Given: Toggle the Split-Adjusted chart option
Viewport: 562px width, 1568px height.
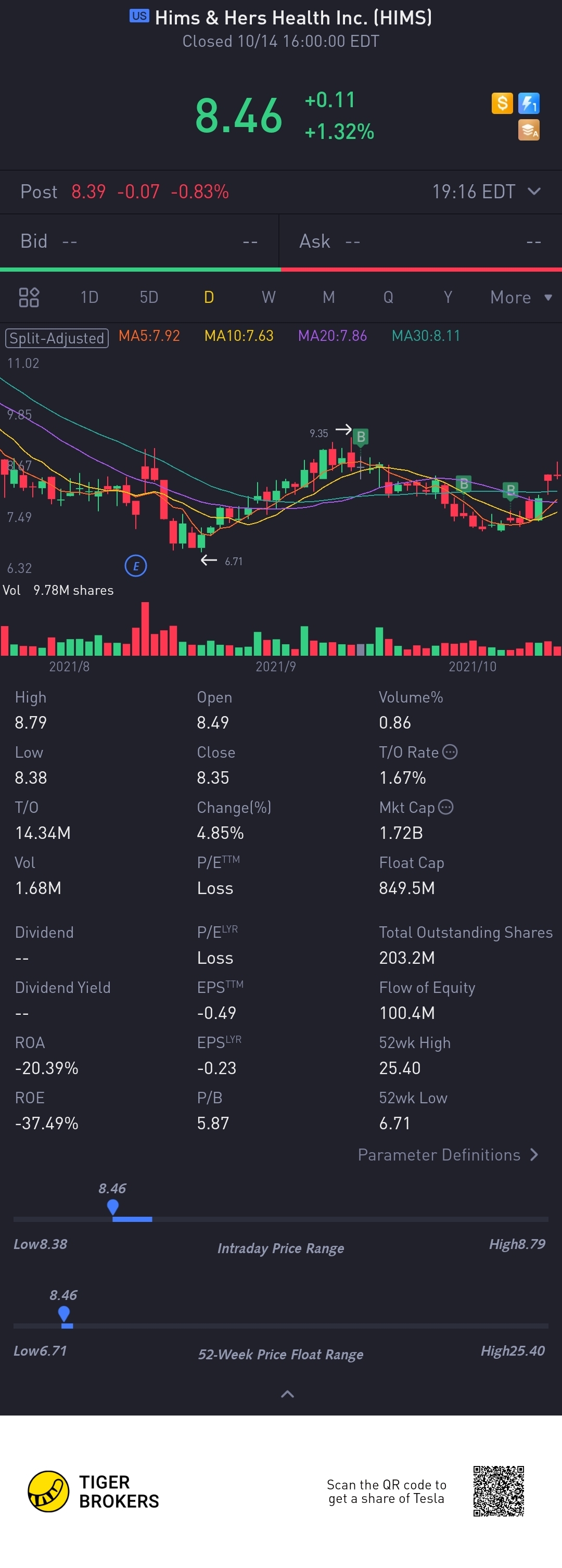Looking at the screenshot, I should click(x=57, y=338).
